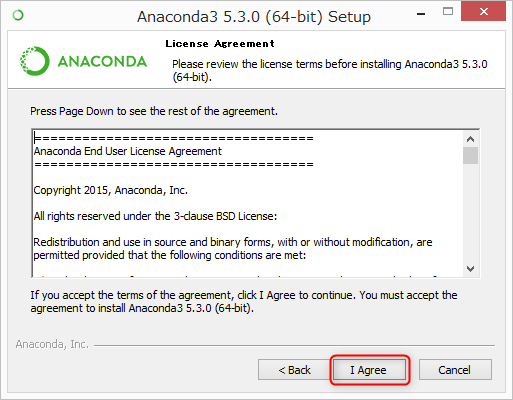Click the scrollbar track below the thumb

click(x=470, y=213)
